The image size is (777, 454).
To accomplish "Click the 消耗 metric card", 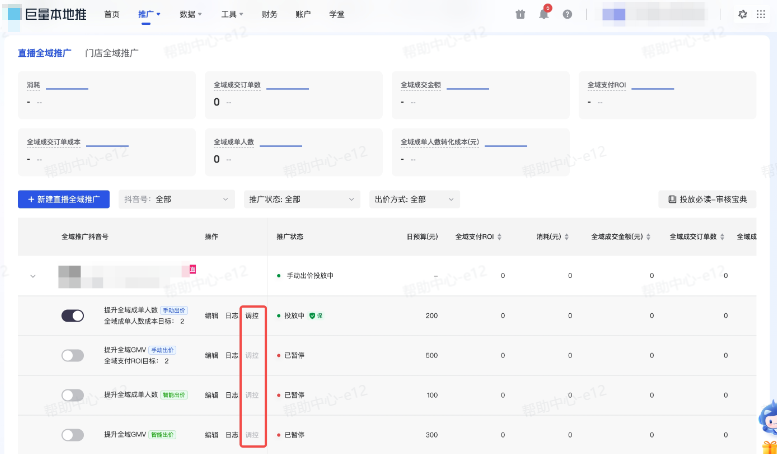I will coord(107,95).
